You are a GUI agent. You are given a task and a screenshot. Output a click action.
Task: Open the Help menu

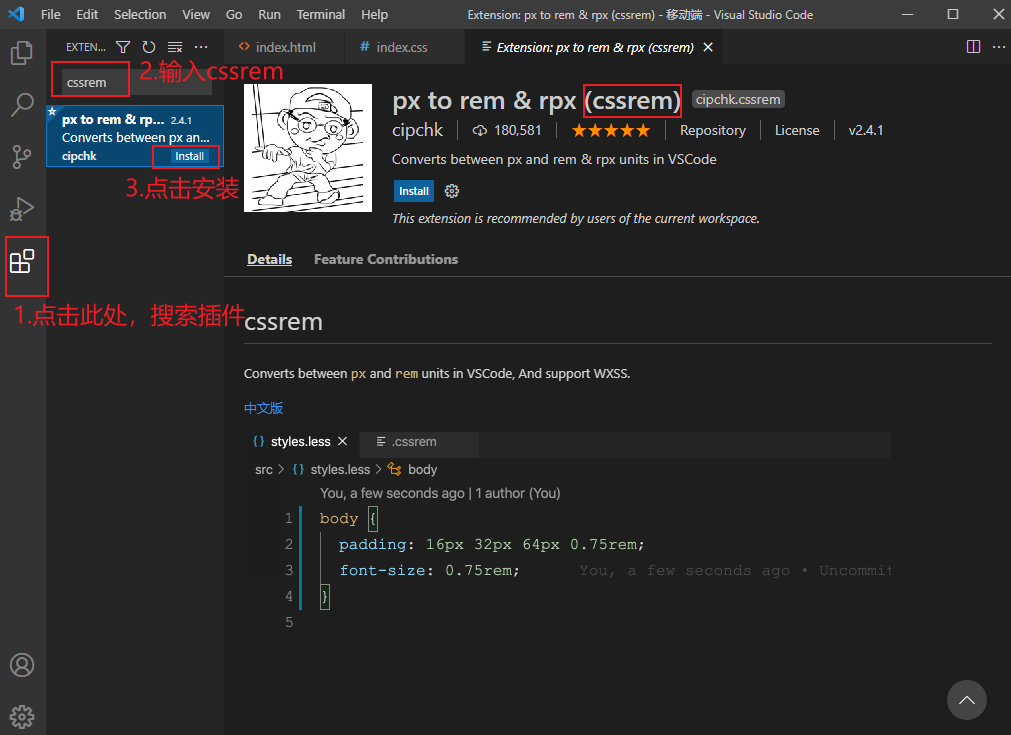tap(374, 14)
